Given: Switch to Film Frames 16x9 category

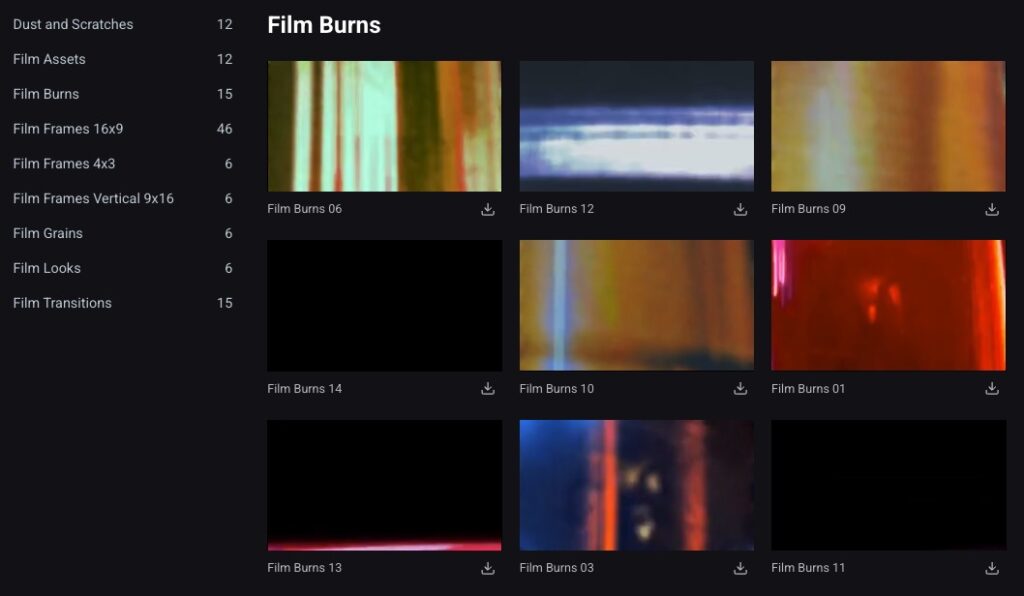Looking at the screenshot, I should [68, 129].
